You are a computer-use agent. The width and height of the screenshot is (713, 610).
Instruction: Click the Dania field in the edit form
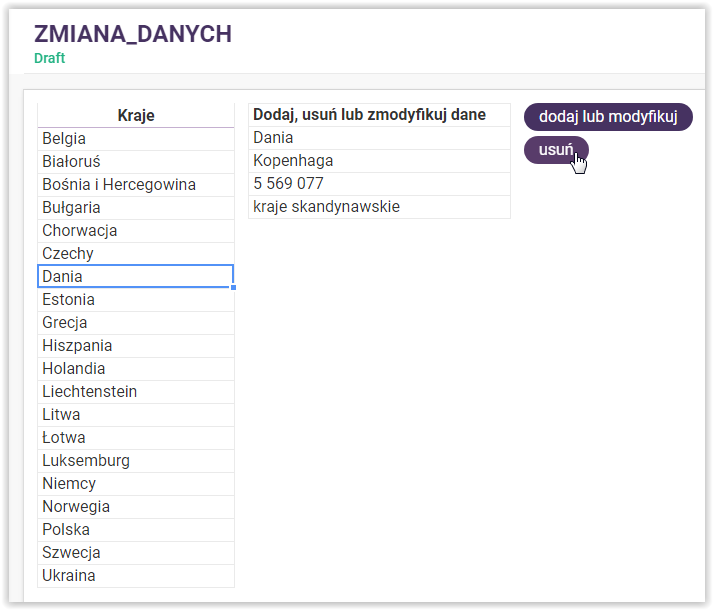pyautogui.click(x=379, y=138)
